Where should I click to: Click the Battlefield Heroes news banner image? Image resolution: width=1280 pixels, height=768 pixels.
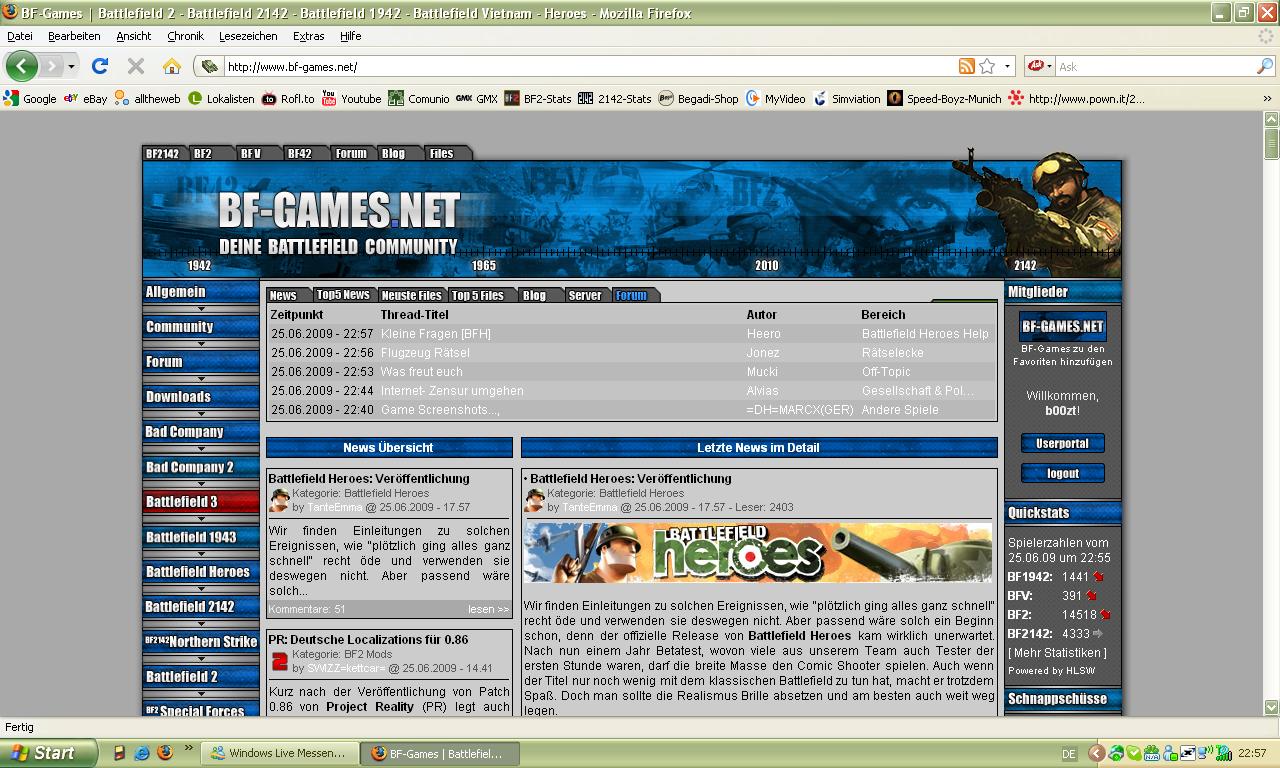(758, 552)
